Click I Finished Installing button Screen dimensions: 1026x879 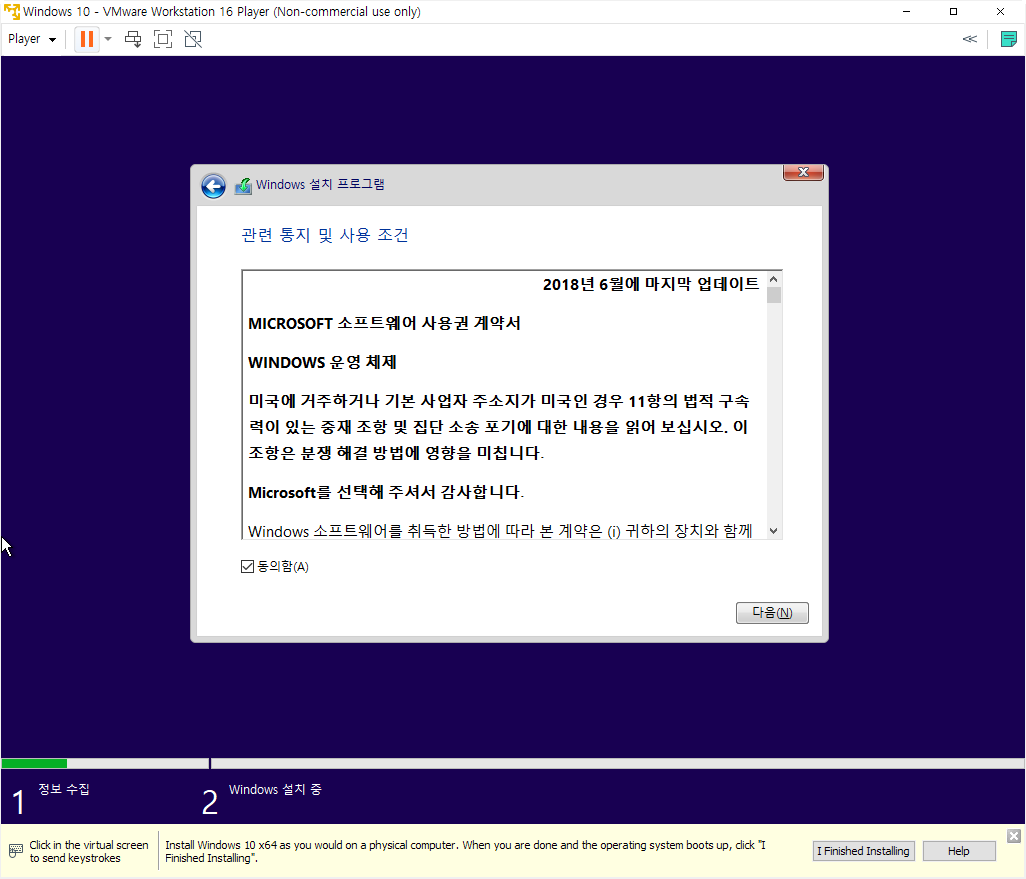click(x=863, y=851)
